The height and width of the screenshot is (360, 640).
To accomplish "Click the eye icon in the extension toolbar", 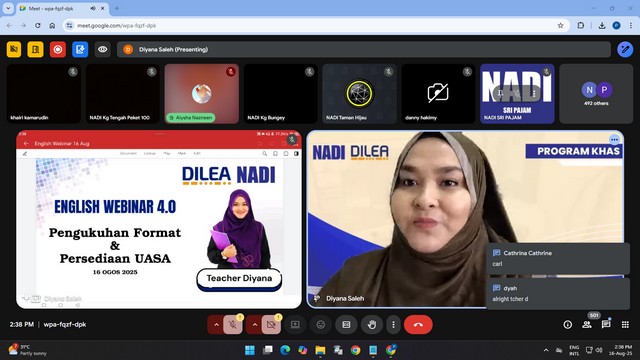I will (x=102, y=49).
